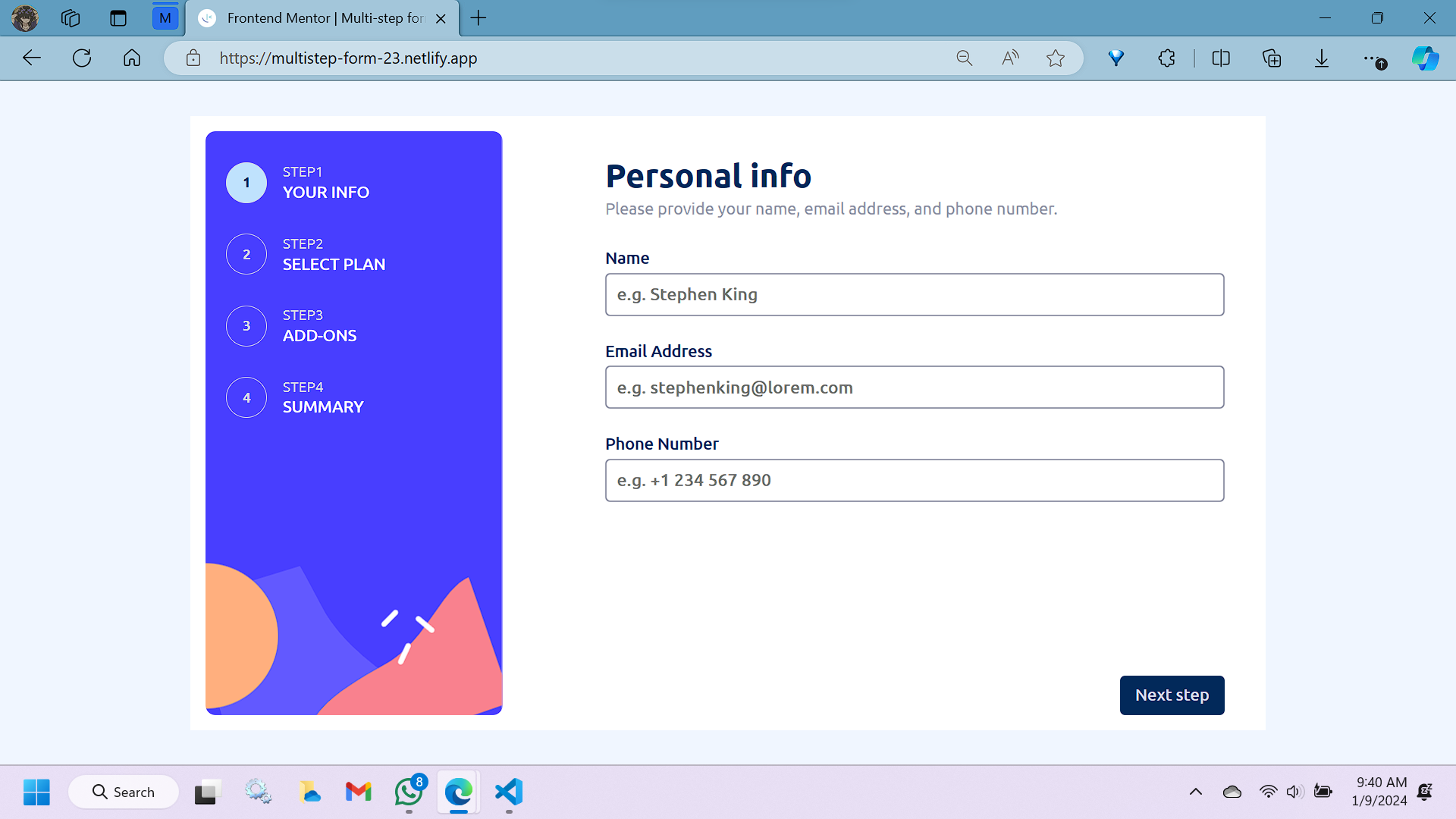Click the Read aloud icon
1456x819 pixels.
[x=1010, y=58]
